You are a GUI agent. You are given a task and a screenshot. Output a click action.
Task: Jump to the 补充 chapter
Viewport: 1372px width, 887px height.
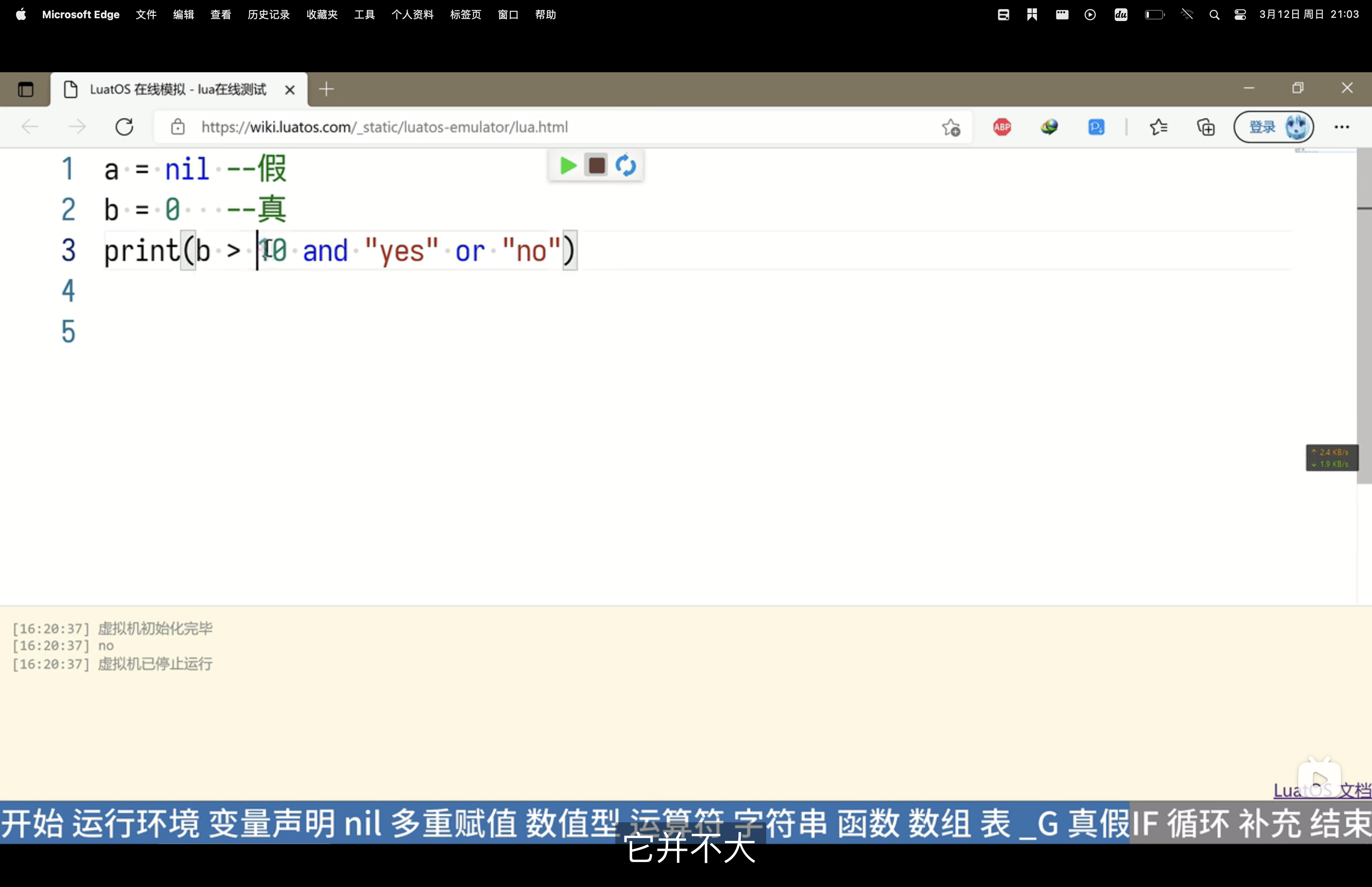1270,823
